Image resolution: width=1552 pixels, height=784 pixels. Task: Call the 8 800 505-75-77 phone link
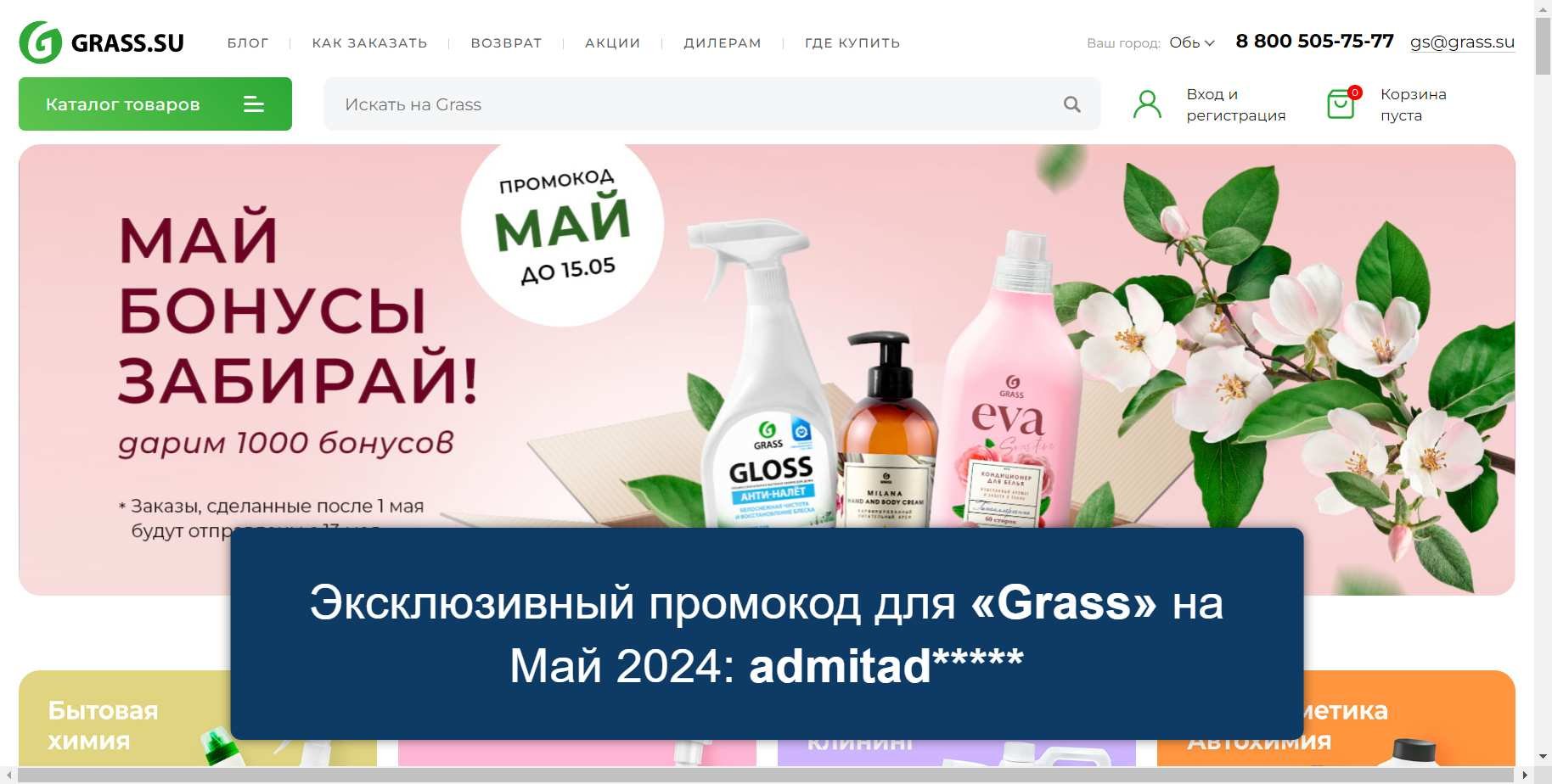(1314, 41)
